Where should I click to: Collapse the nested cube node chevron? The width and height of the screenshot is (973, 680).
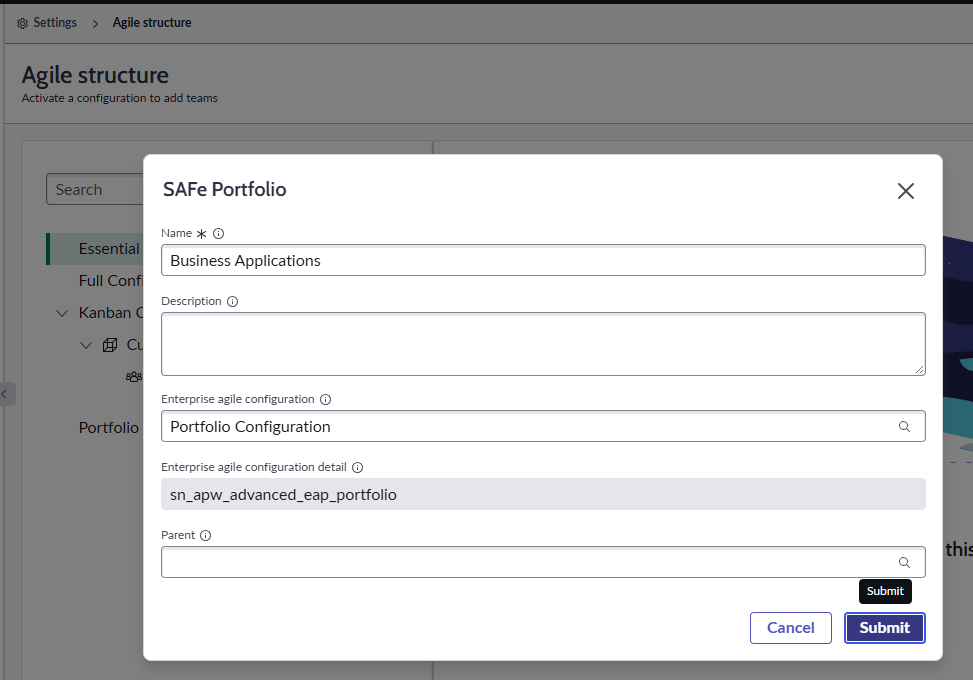[86, 346]
